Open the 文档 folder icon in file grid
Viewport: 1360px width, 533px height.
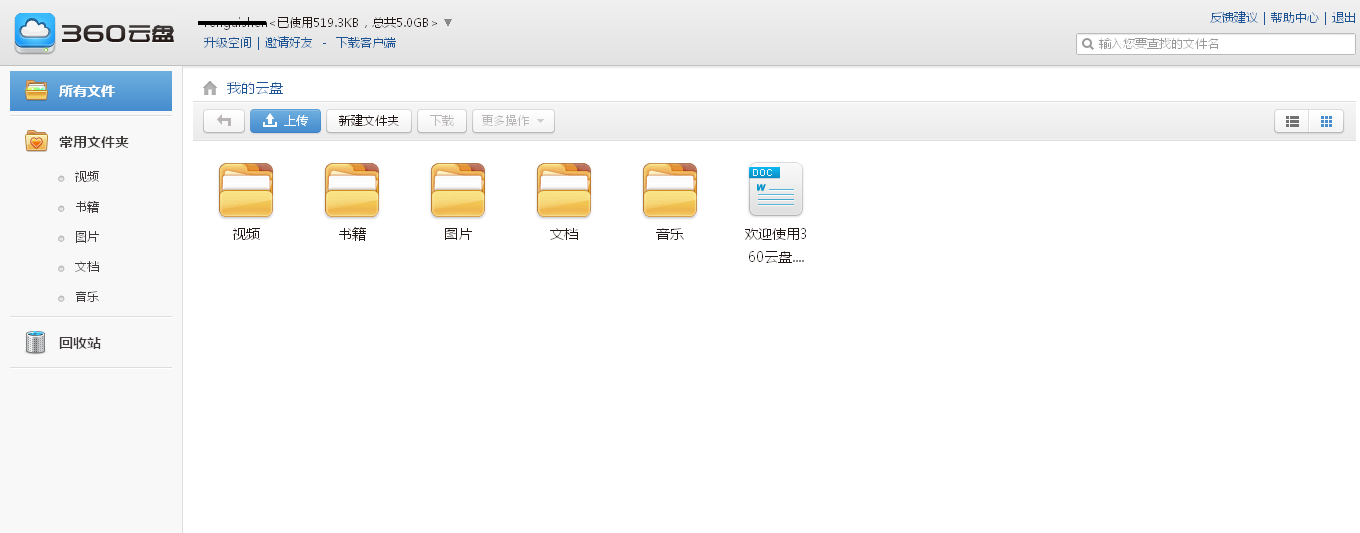[x=564, y=190]
